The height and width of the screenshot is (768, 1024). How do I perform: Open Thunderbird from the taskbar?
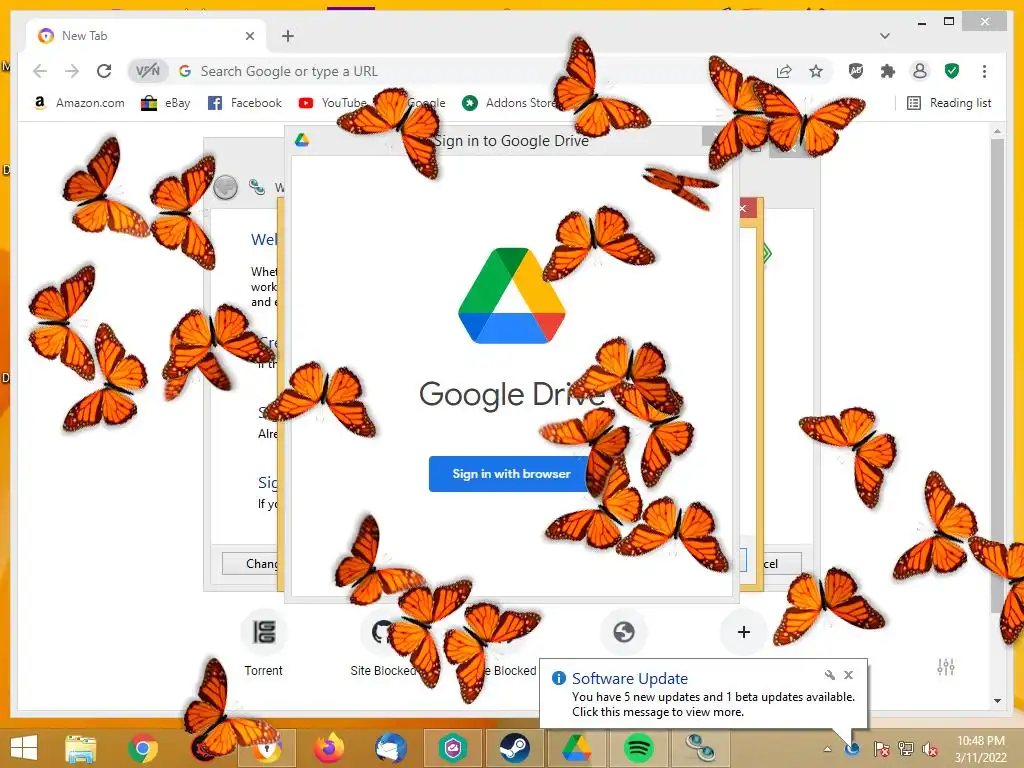[x=391, y=748]
